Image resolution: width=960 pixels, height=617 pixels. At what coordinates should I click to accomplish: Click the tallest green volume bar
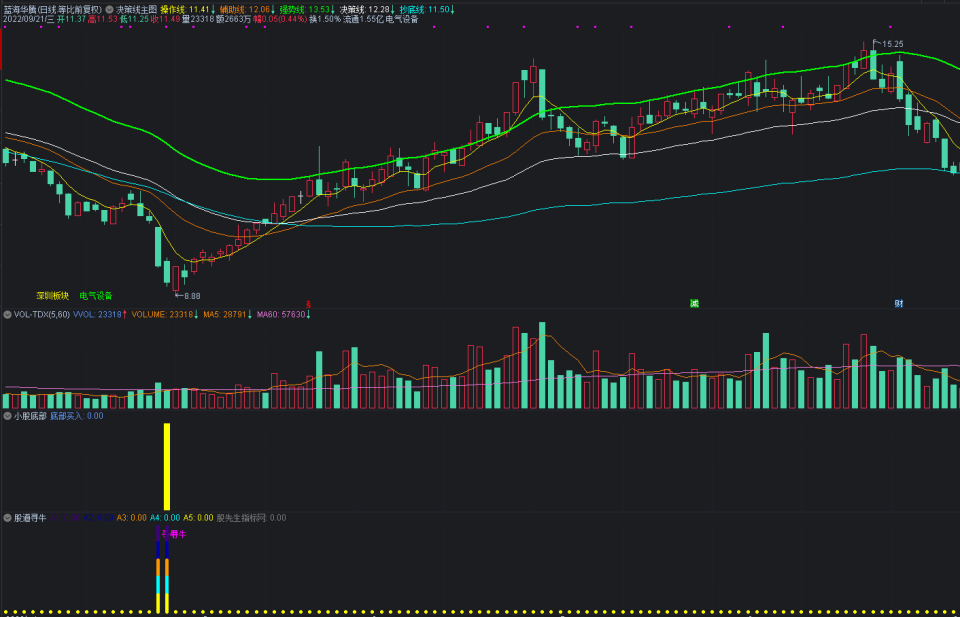pos(542,365)
